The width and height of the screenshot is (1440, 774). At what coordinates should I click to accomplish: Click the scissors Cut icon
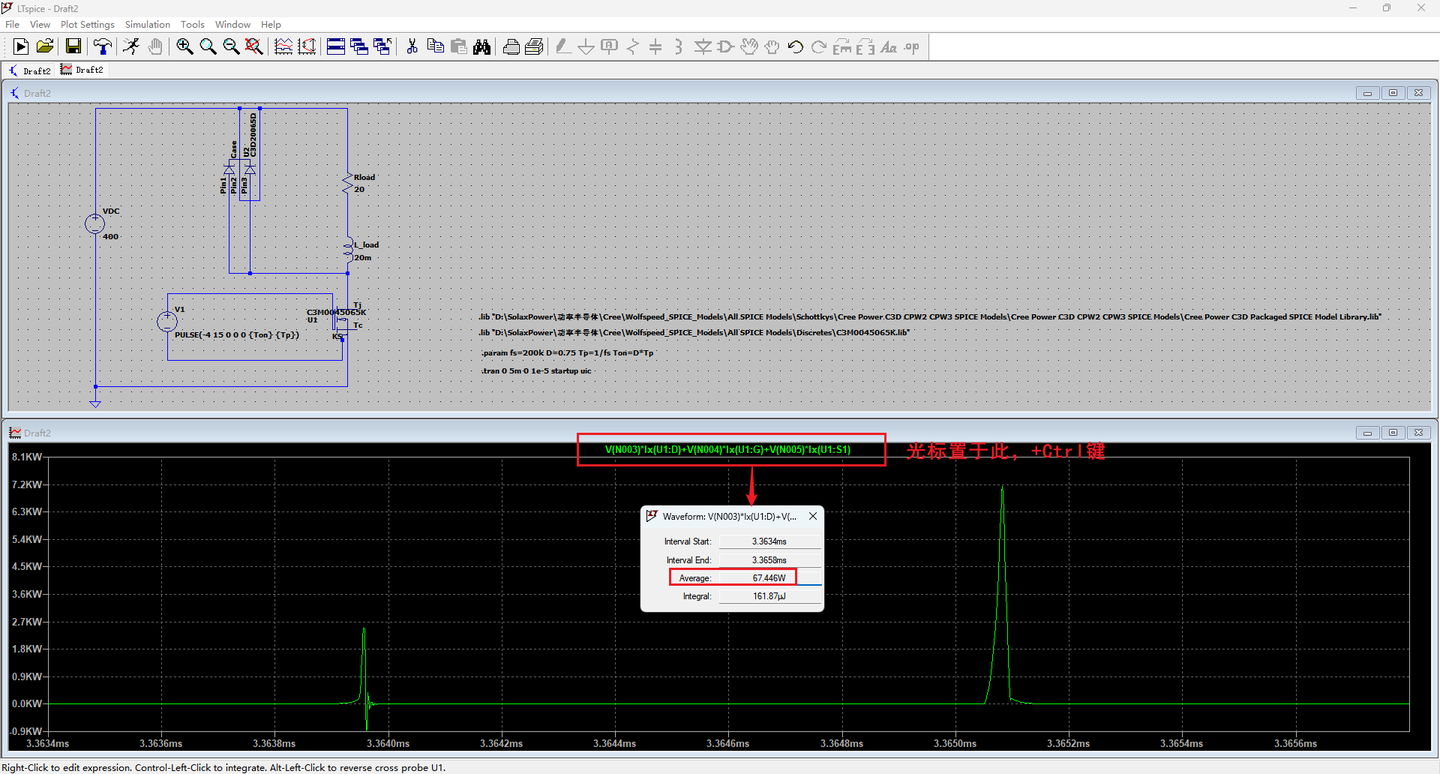click(x=411, y=46)
